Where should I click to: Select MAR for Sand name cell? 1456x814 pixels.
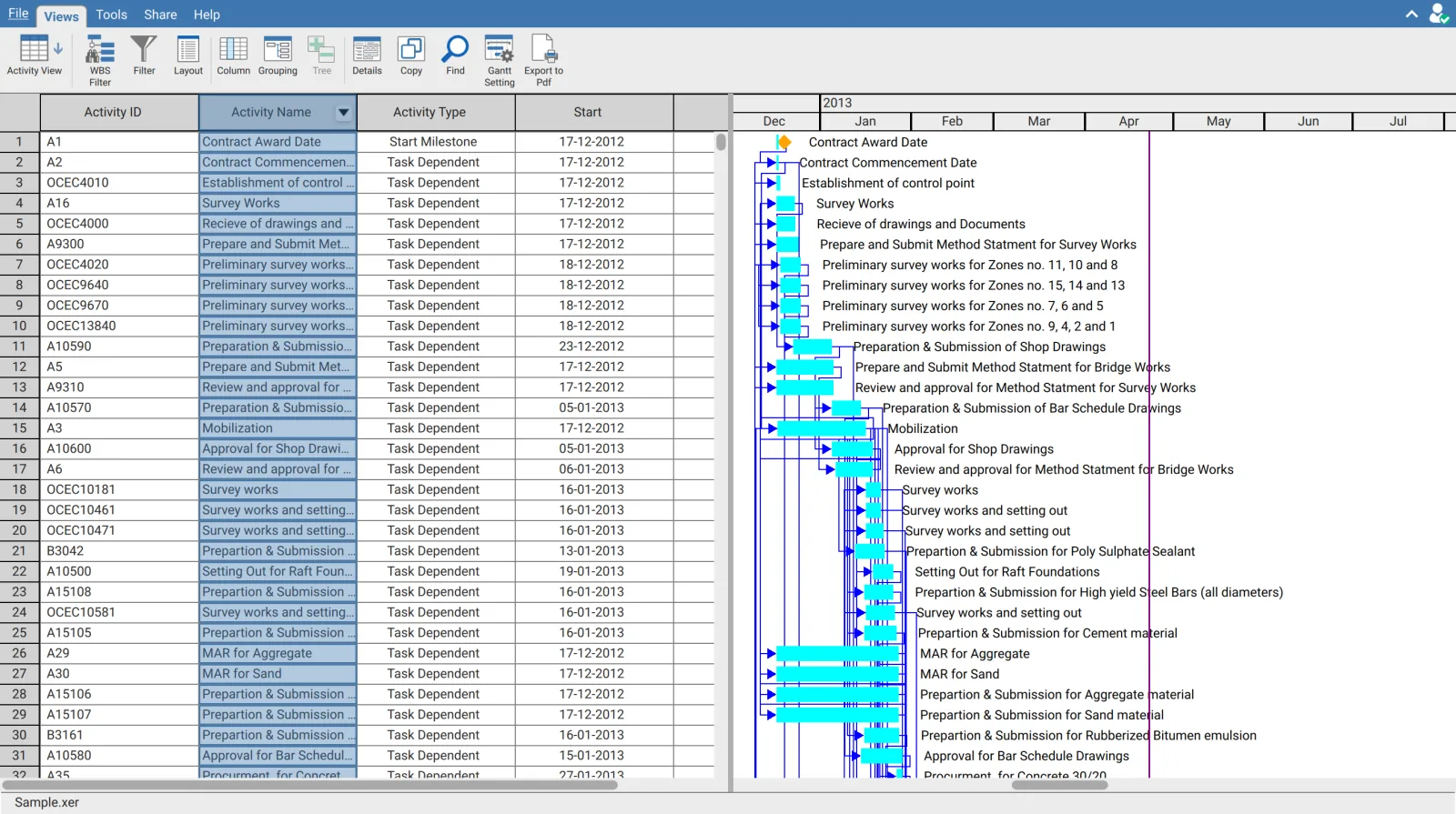[x=278, y=674]
